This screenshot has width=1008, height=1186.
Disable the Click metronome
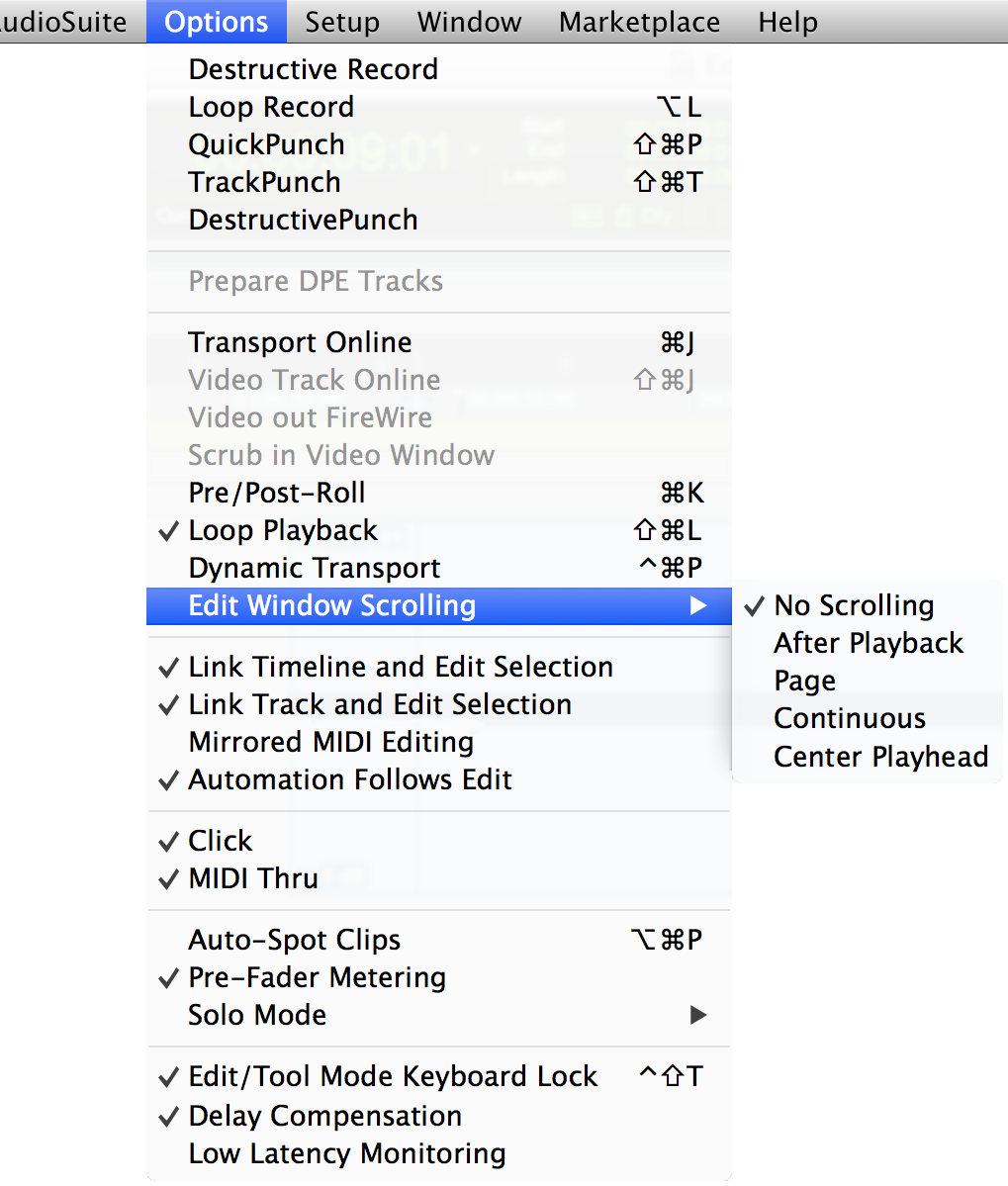[x=220, y=841]
